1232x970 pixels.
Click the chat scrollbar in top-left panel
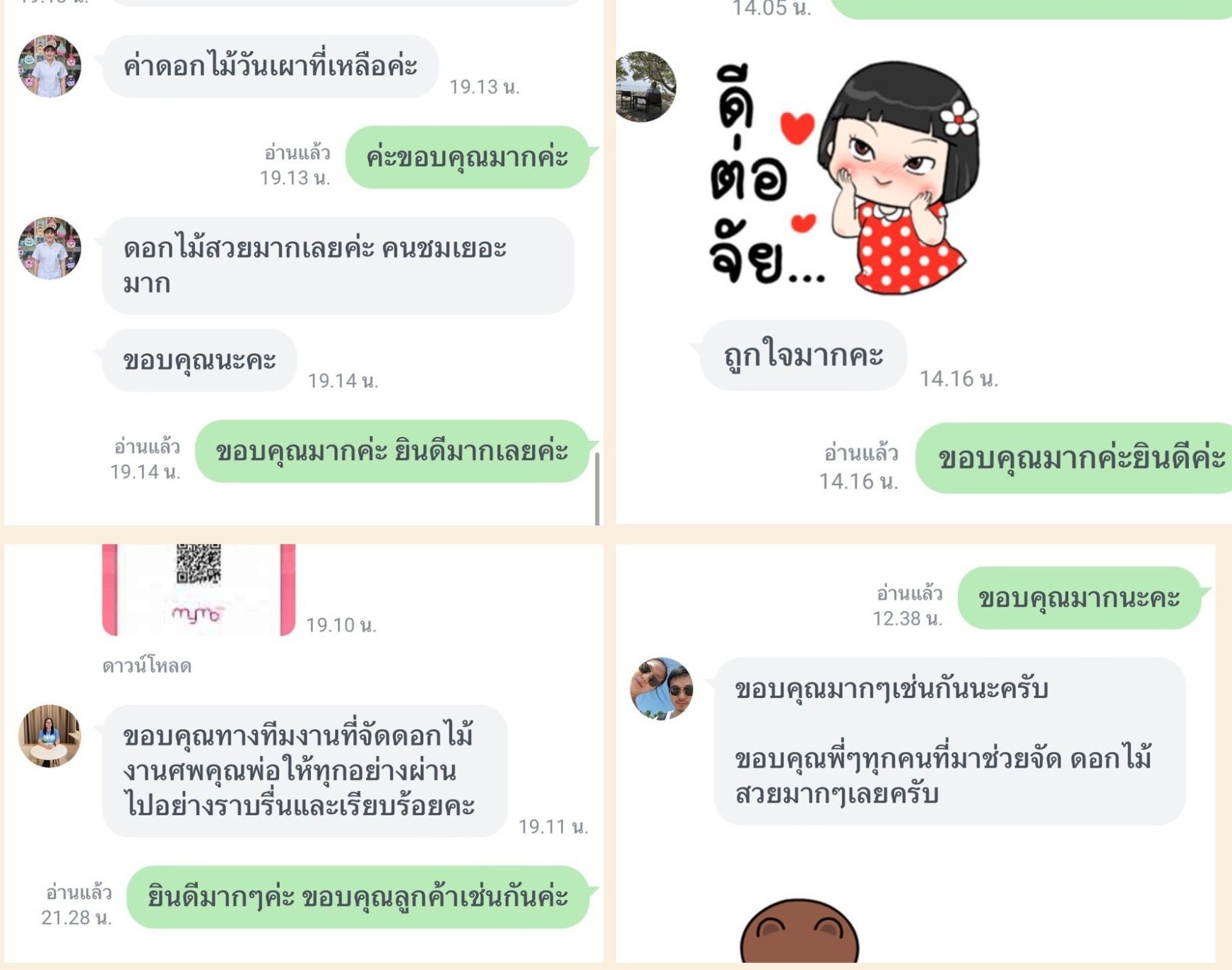pyautogui.click(x=597, y=488)
